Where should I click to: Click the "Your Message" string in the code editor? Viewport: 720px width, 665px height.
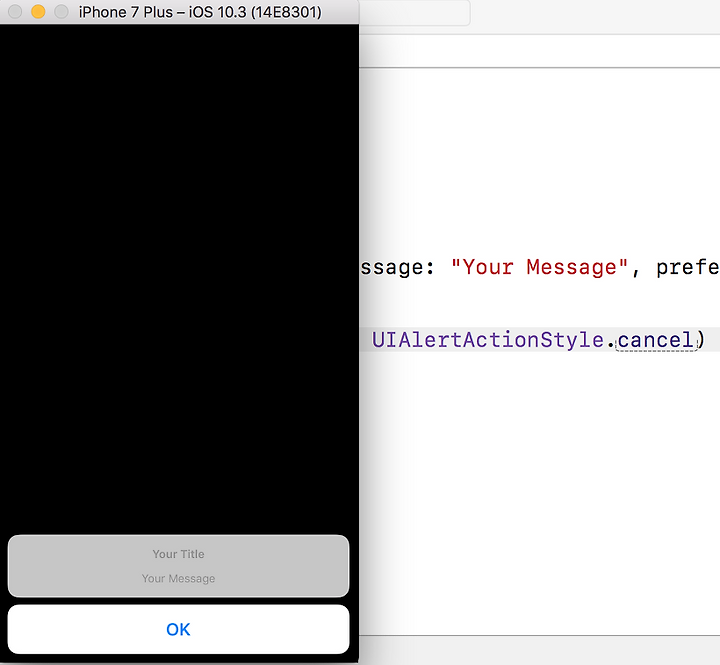[x=540, y=267]
